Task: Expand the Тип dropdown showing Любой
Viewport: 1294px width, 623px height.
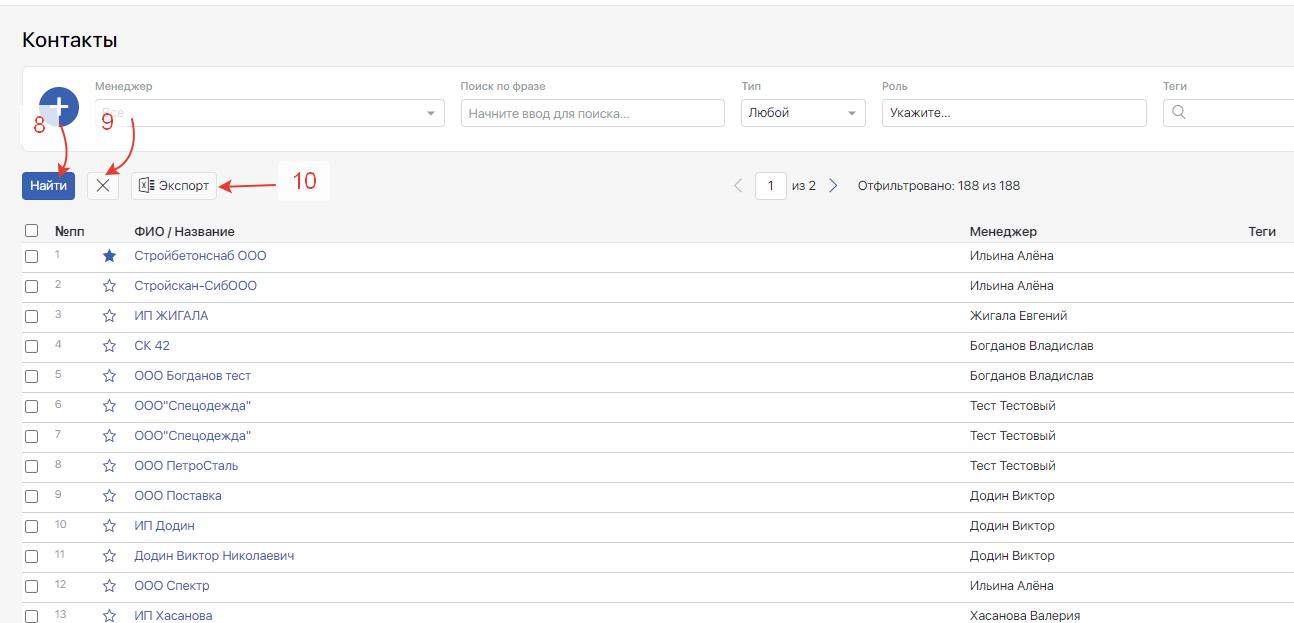Action: pyautogui.click(x=802, y=113)
